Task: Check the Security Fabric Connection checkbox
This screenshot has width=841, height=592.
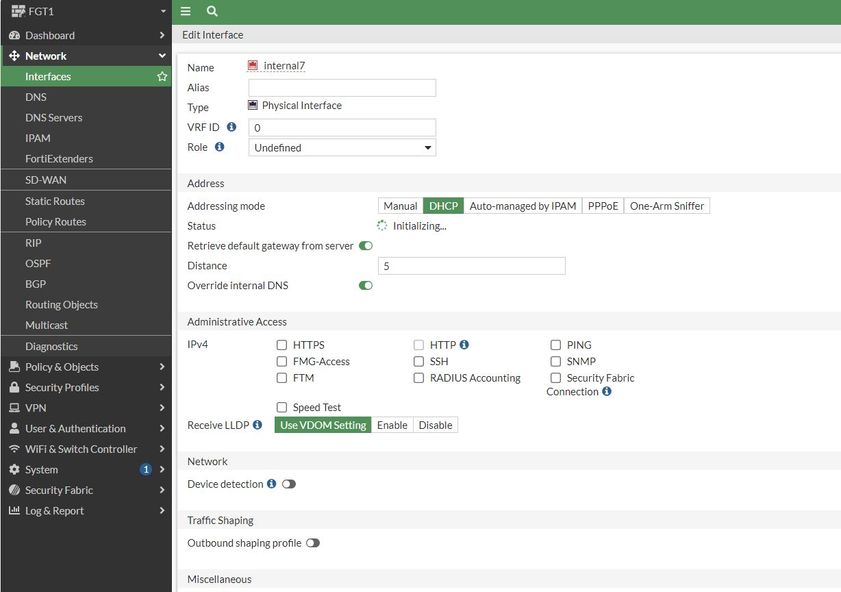Action: pyautogui.click(x=556, y=378)
